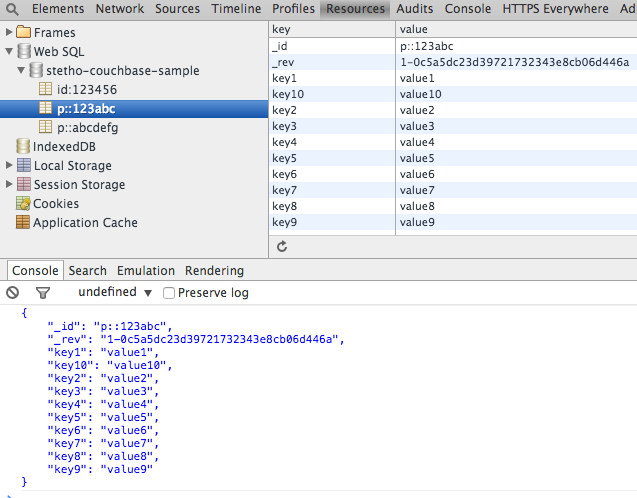Expand the Frames tree node
This screenshot has height=498, width=637.
tap(9, 32)
